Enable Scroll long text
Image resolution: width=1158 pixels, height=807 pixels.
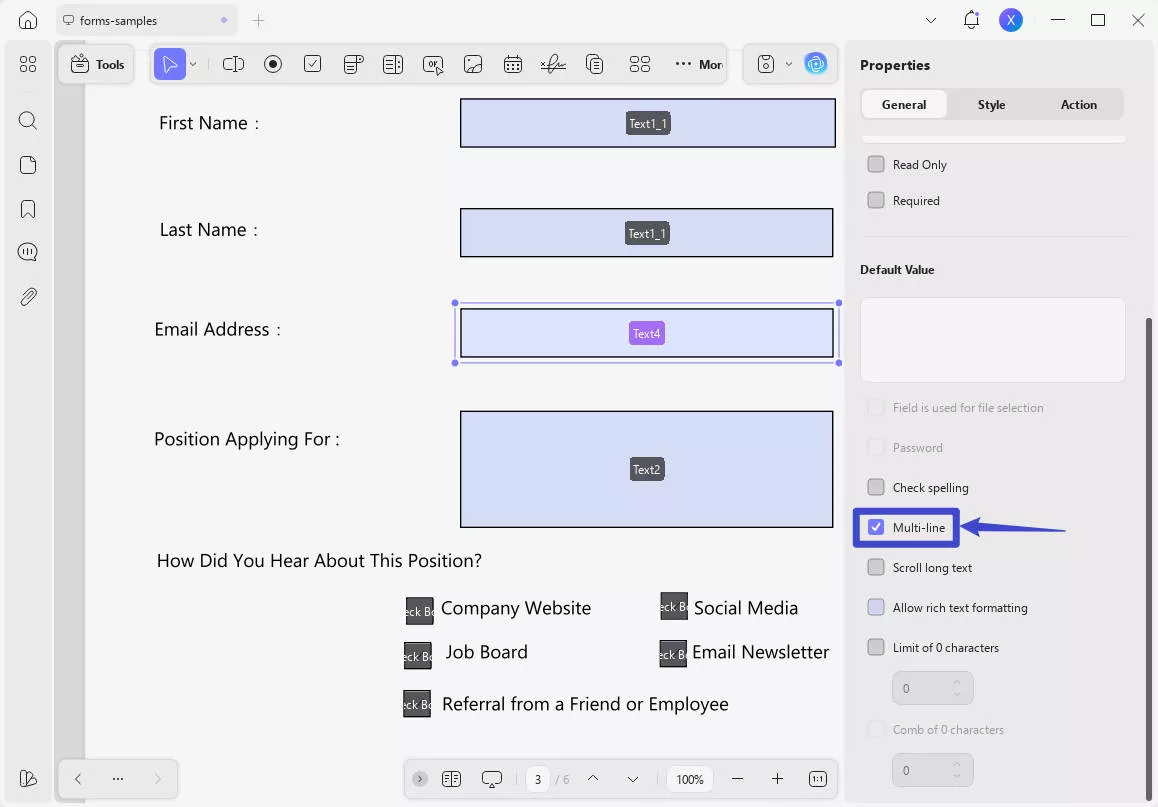point(877,567)
